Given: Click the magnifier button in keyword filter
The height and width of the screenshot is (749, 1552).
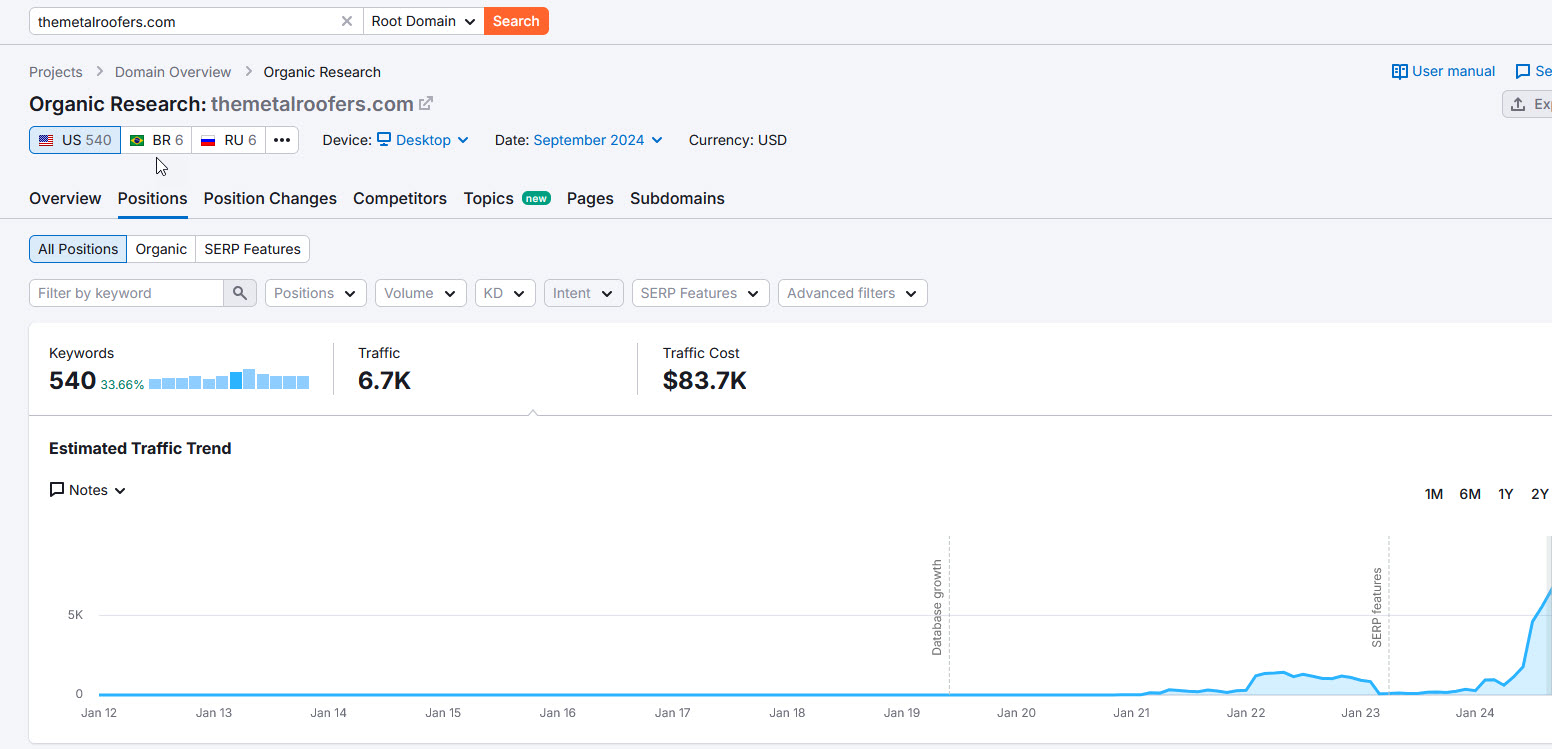Looking at the screenshot, I should click(240, 293).
